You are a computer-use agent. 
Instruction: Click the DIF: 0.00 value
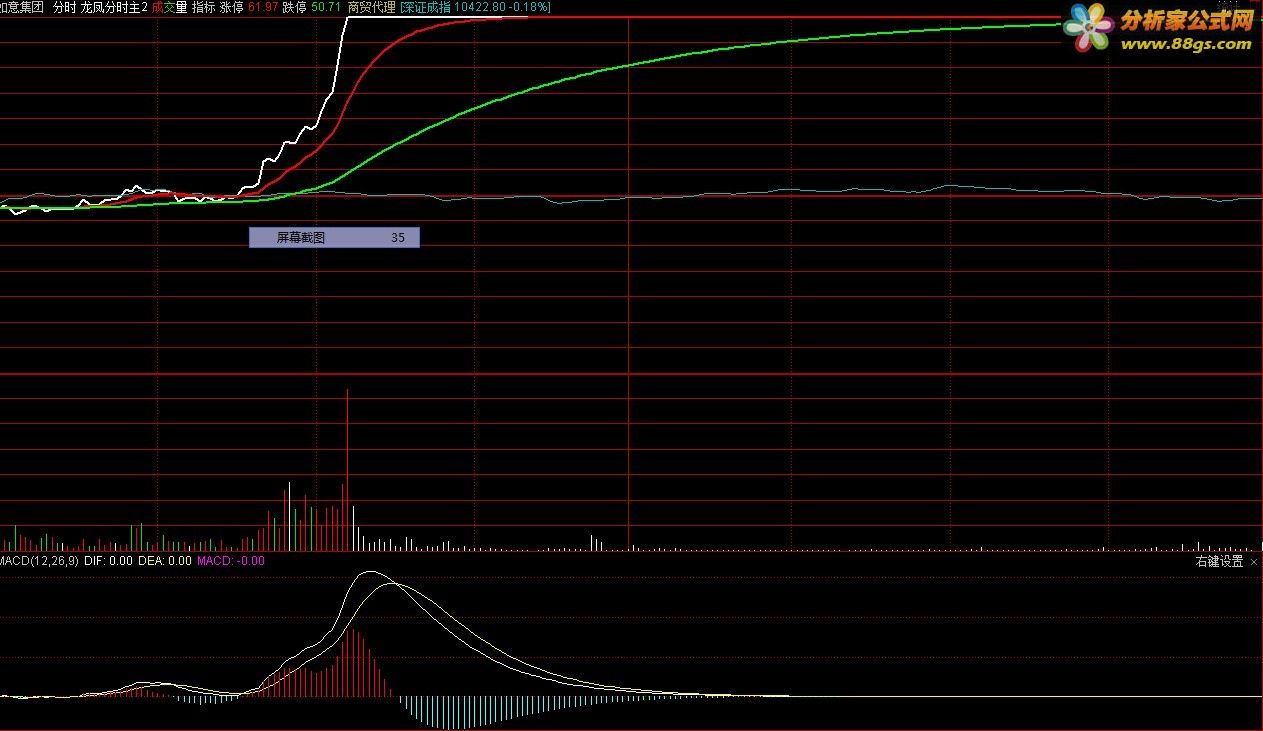pos(109,562)
